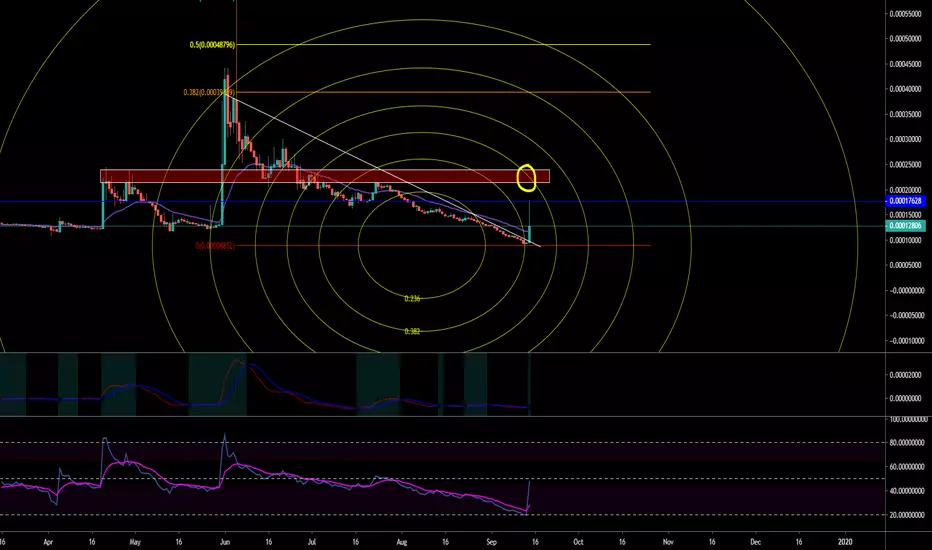The width and height of the screenshot is (932, 550).
Task: Click the Aug label on time axis
Action: click(x=401, y=542)
